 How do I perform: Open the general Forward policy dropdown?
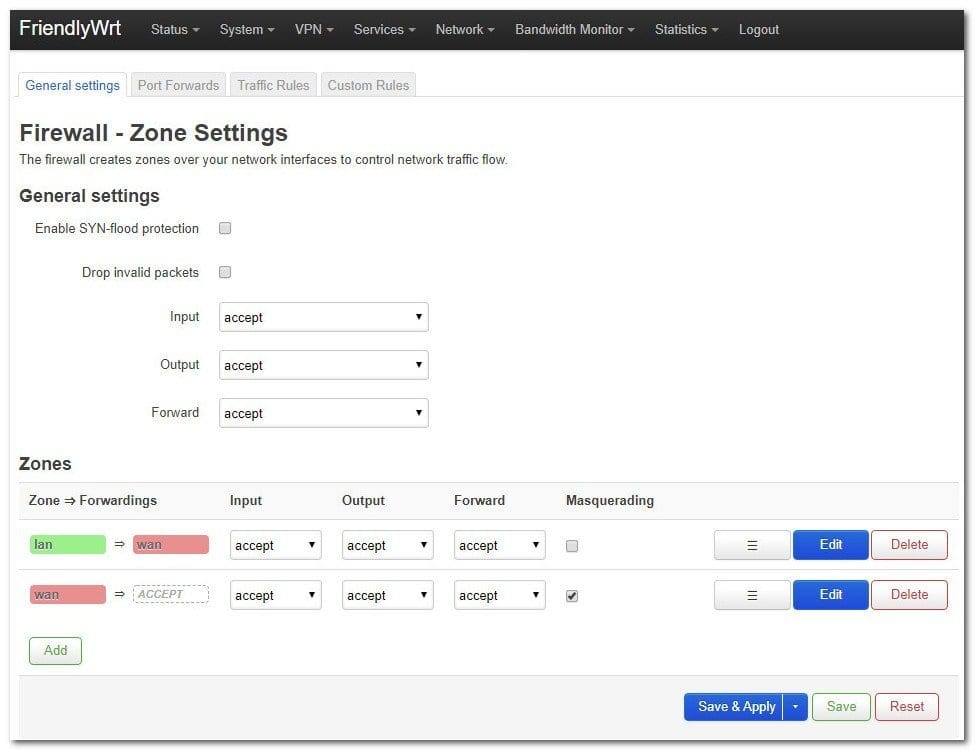323,413
